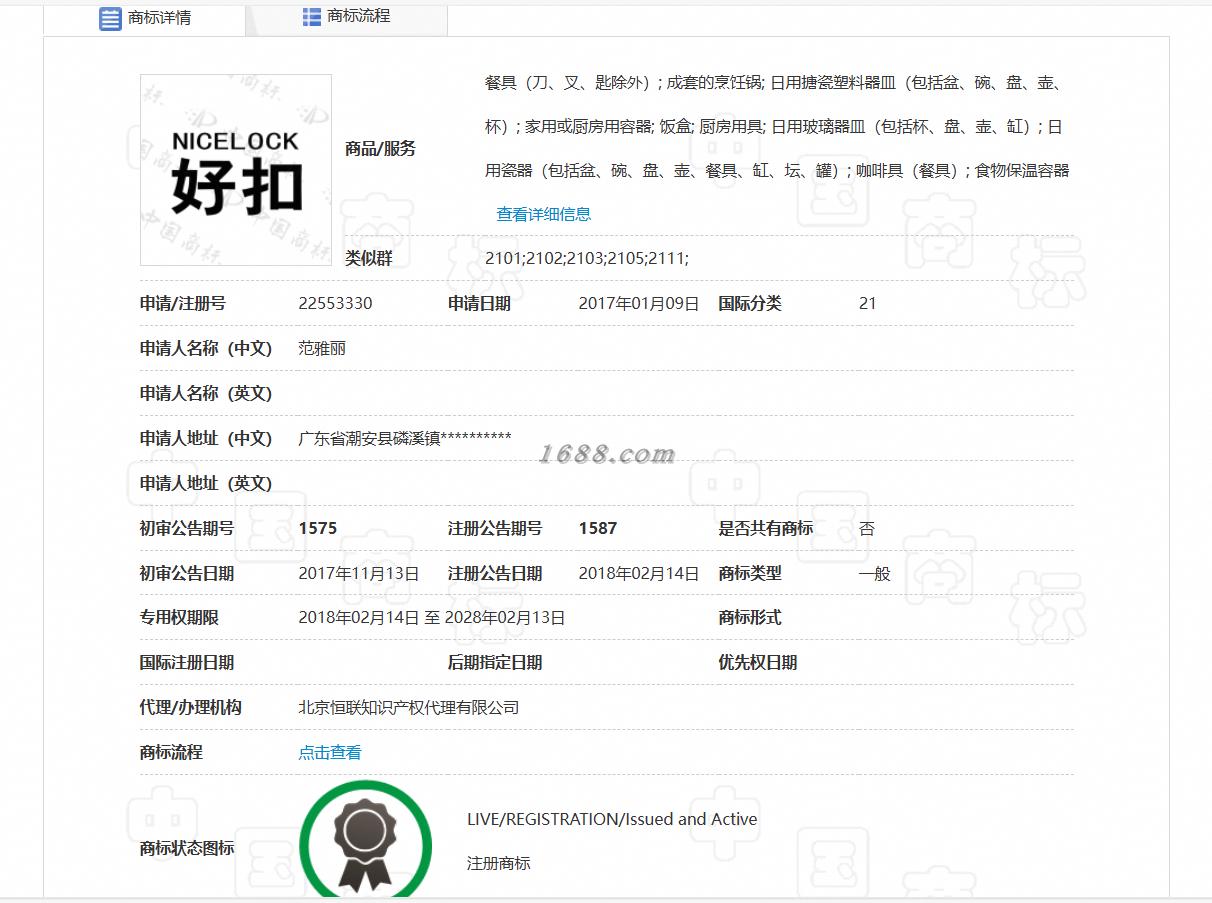Image resolution: width=1212 pixels, height=903 pixels.
Task: Click the 优先权日期 label
Action: (x=758, y=663)
